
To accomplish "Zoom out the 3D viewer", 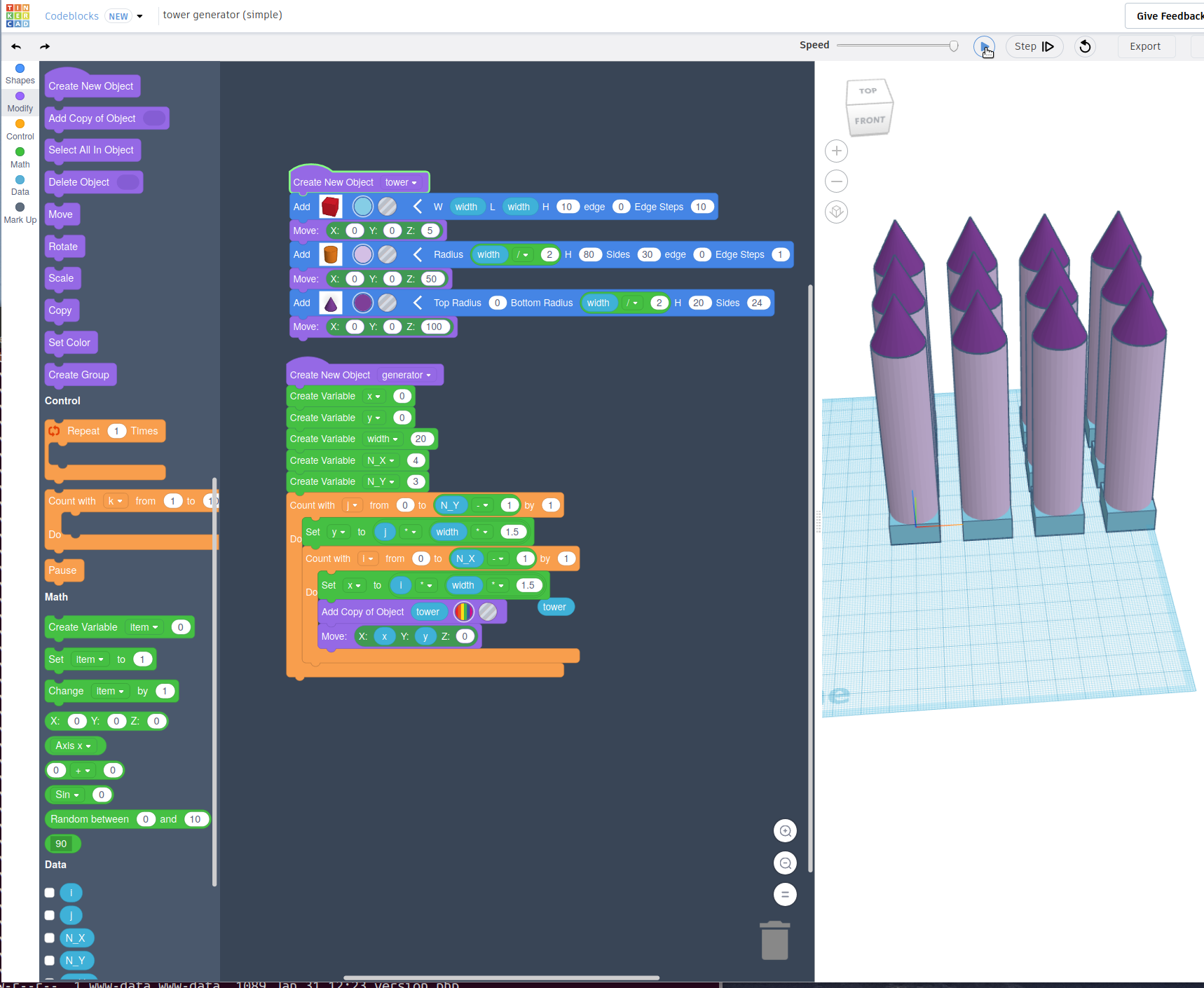I will [836, 181].
